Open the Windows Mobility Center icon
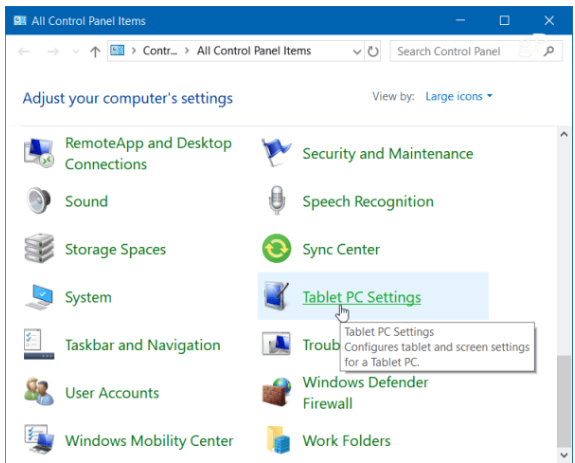 [x=39, y=440]
